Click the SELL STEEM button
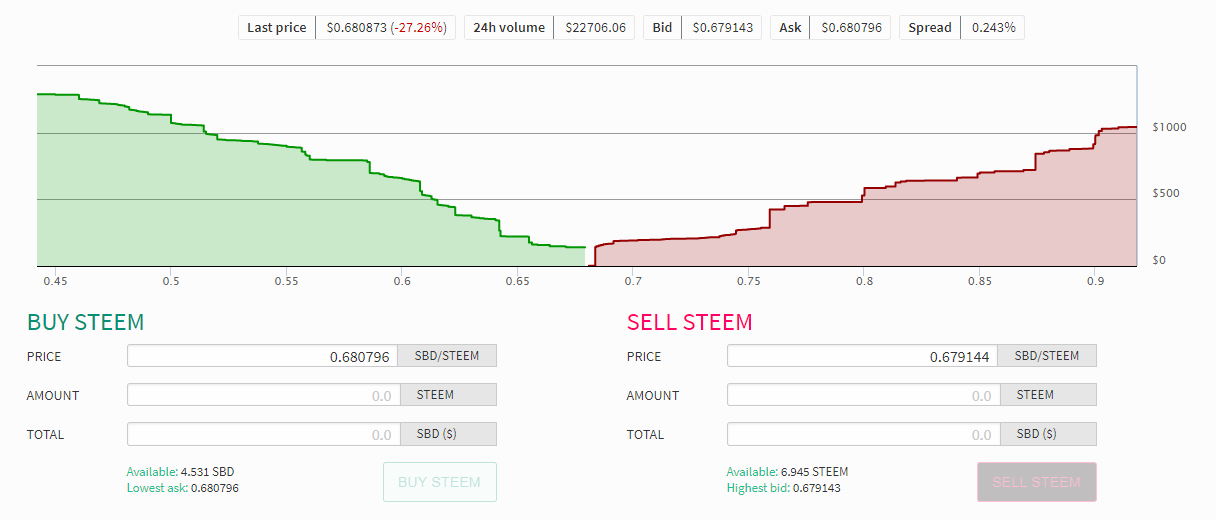Screen dimensions: 1216x520 (1037, 482)
